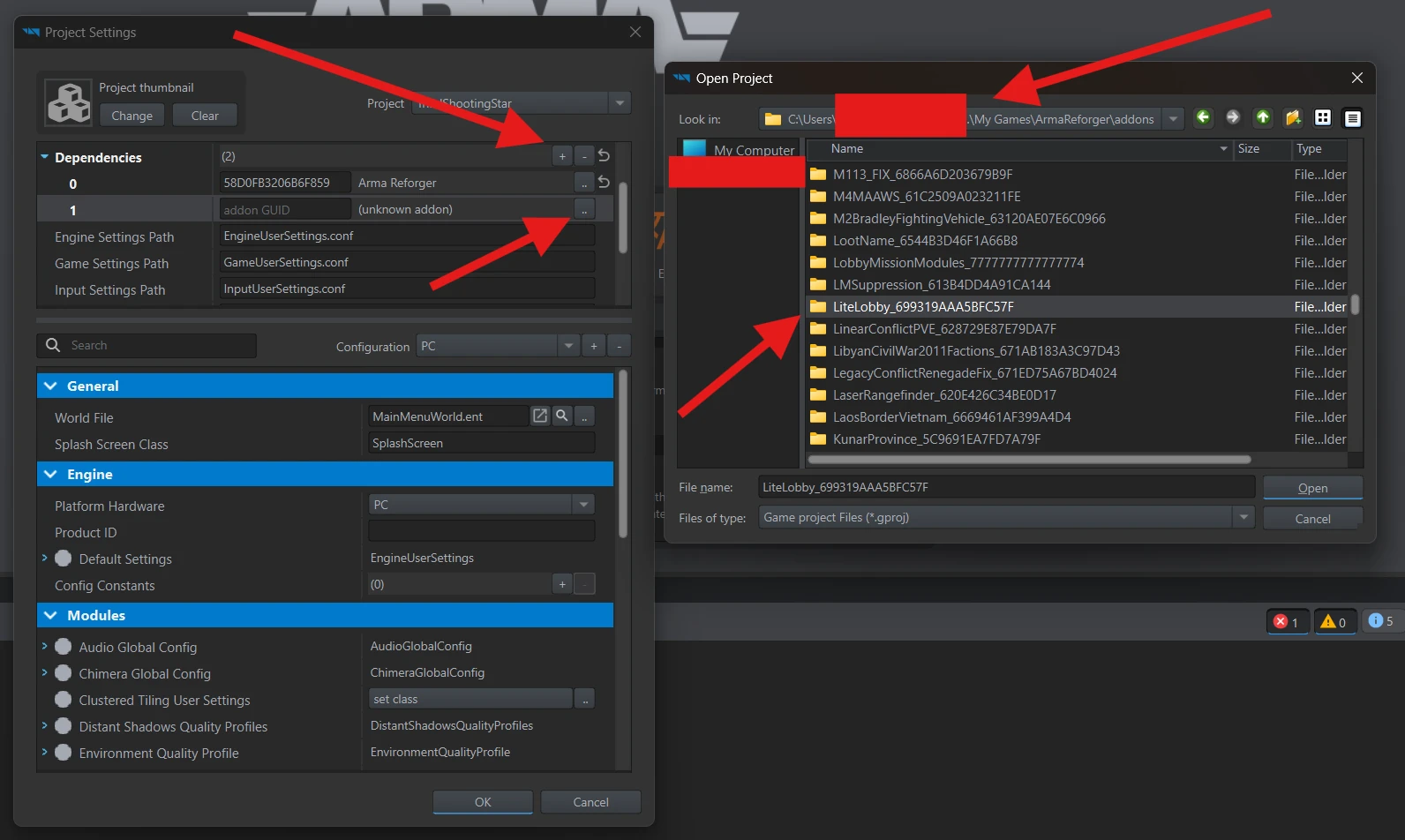Click the warning count indicator in log

1334,622
